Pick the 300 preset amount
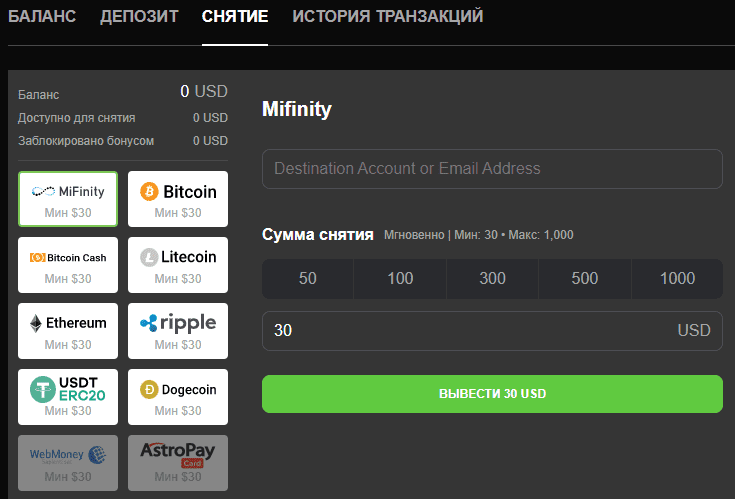Screen dimensions: 735x499 click(492, 279)
